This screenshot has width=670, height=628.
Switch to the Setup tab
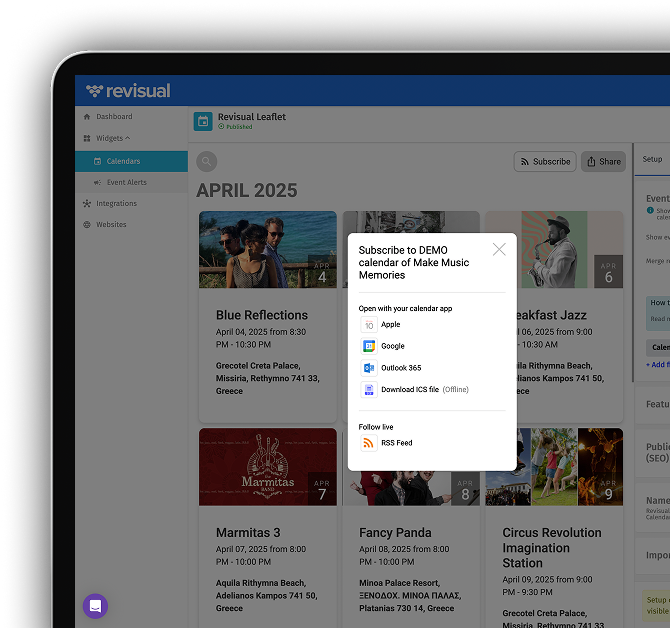pos(652,159)
